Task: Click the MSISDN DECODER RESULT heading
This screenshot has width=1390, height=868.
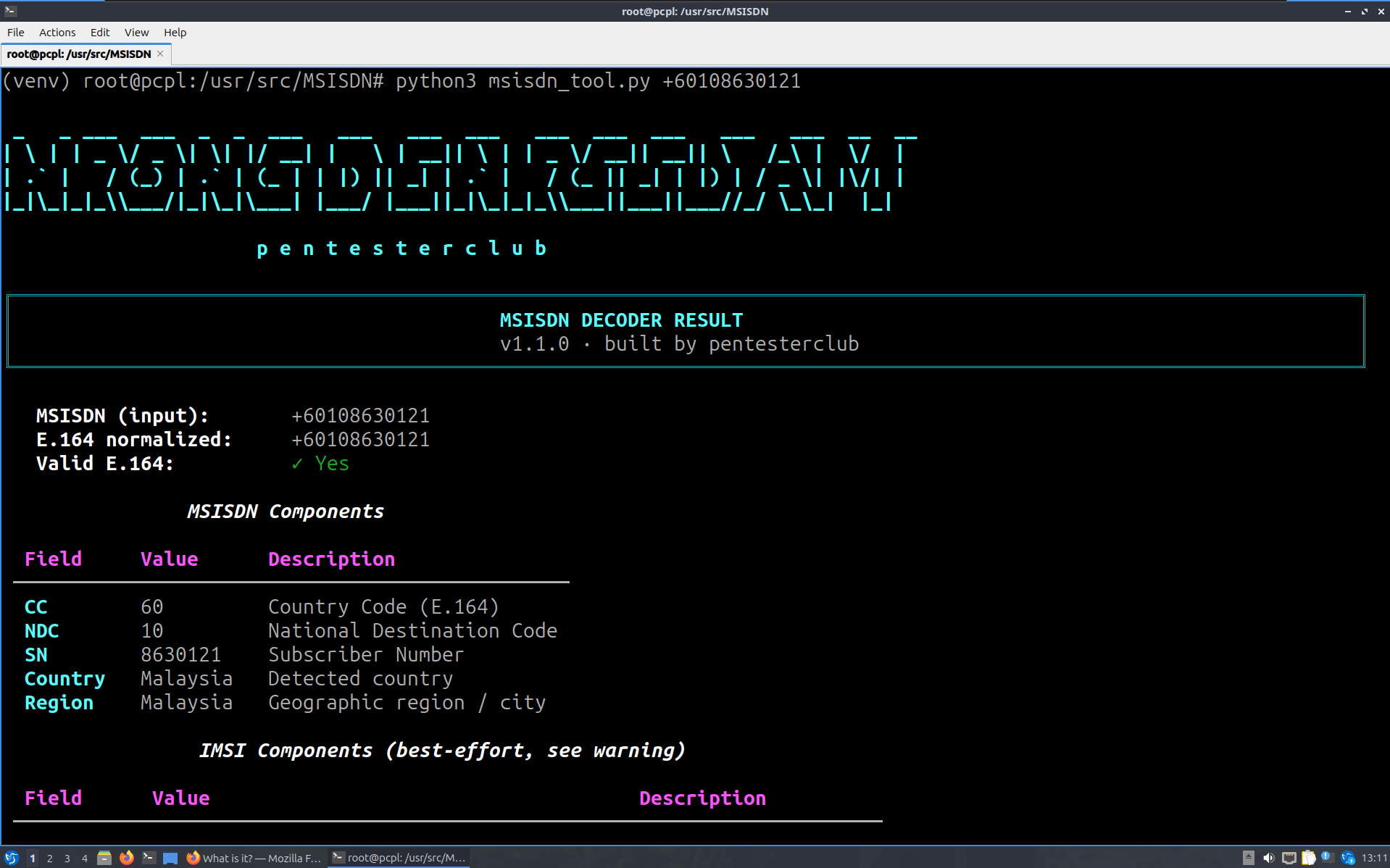Action: [x=621, y=320]
